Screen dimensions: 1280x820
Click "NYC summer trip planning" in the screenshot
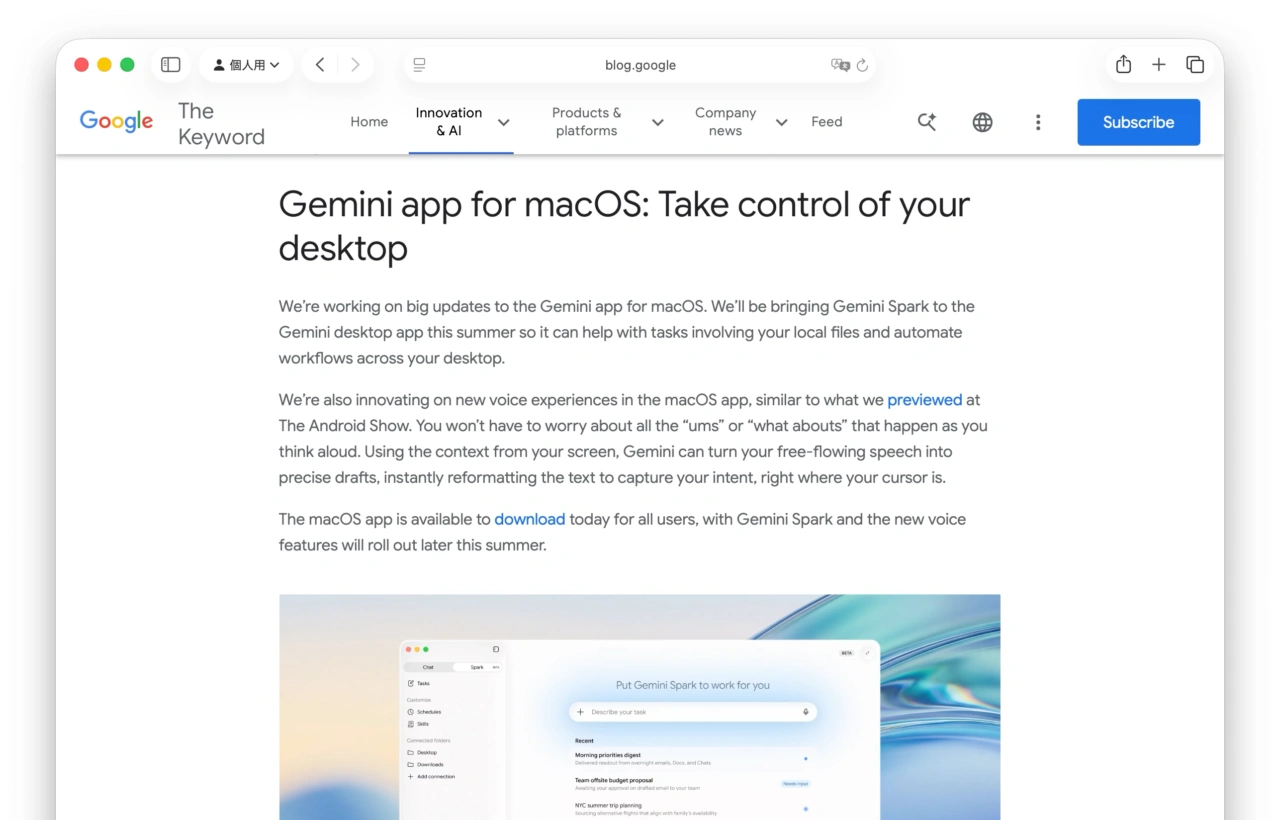click(x=608, y=805)
